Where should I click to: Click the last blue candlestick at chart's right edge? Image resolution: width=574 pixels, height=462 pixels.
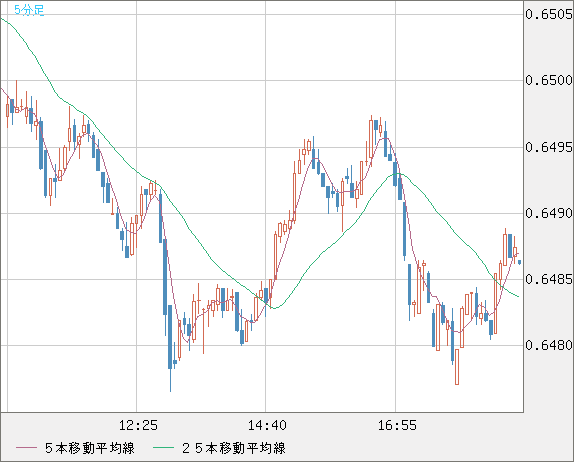tap(519, 262)
